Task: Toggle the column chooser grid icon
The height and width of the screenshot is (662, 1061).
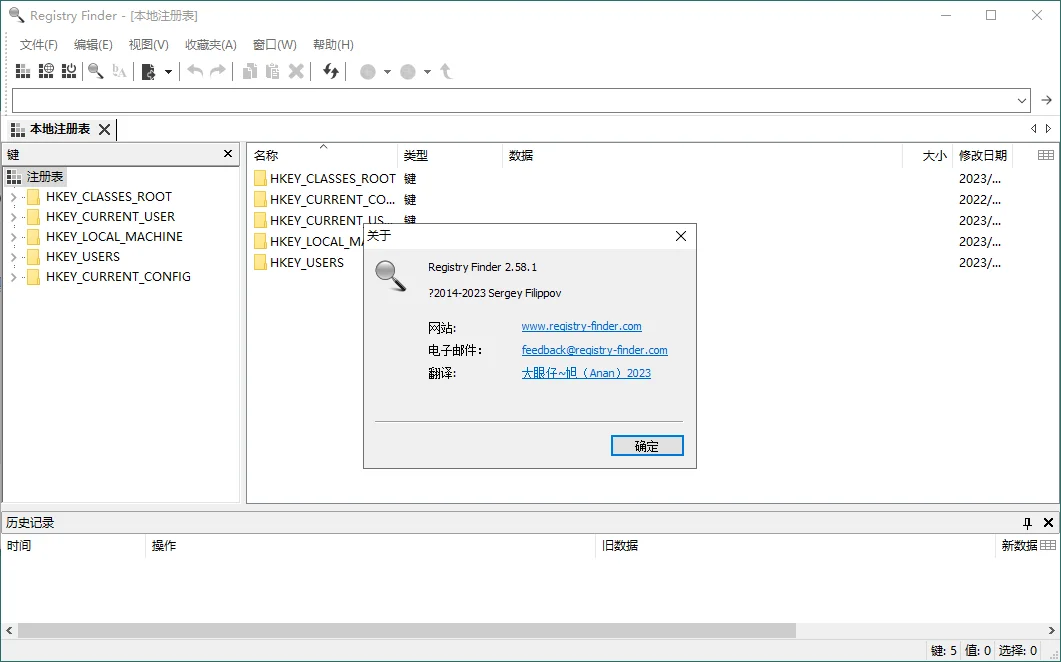Action: tap(1044, 155)
